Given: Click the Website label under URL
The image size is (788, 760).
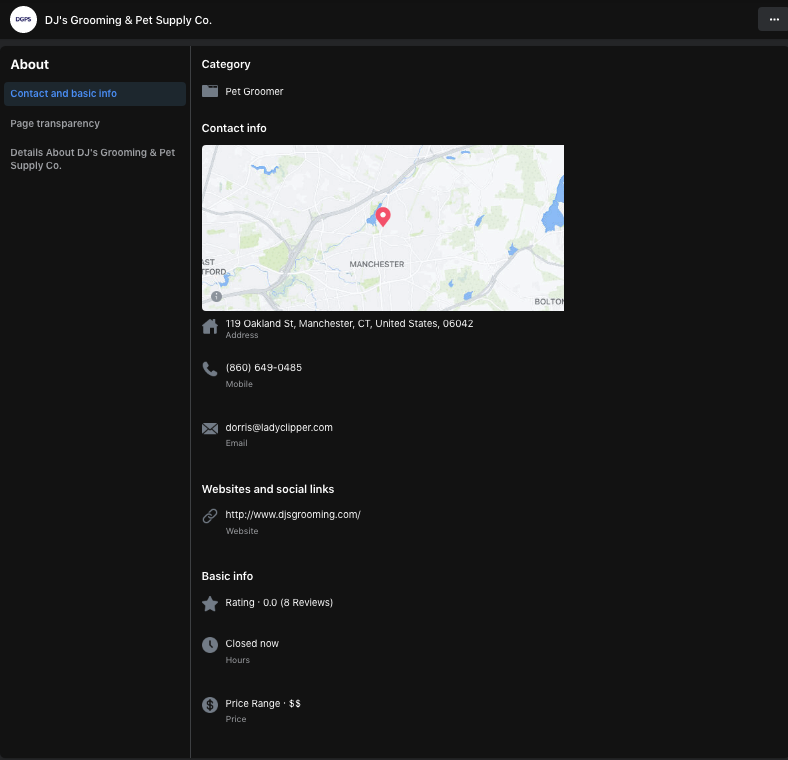Looking at the screenshot, I should click(242, 531).
